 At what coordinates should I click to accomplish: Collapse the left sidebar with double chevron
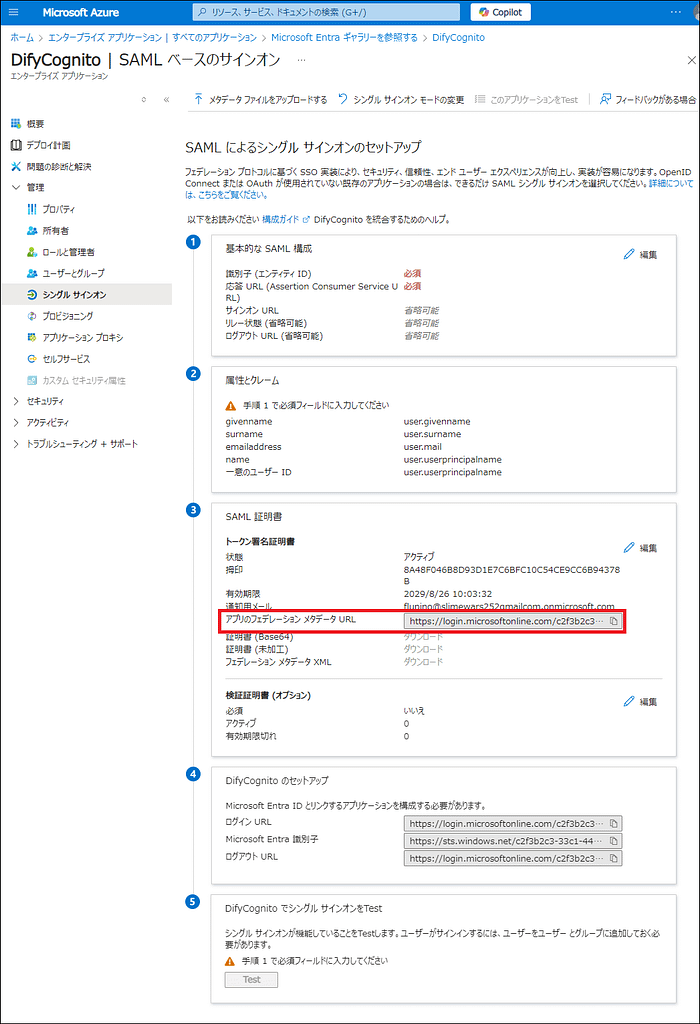coord(166,100)
